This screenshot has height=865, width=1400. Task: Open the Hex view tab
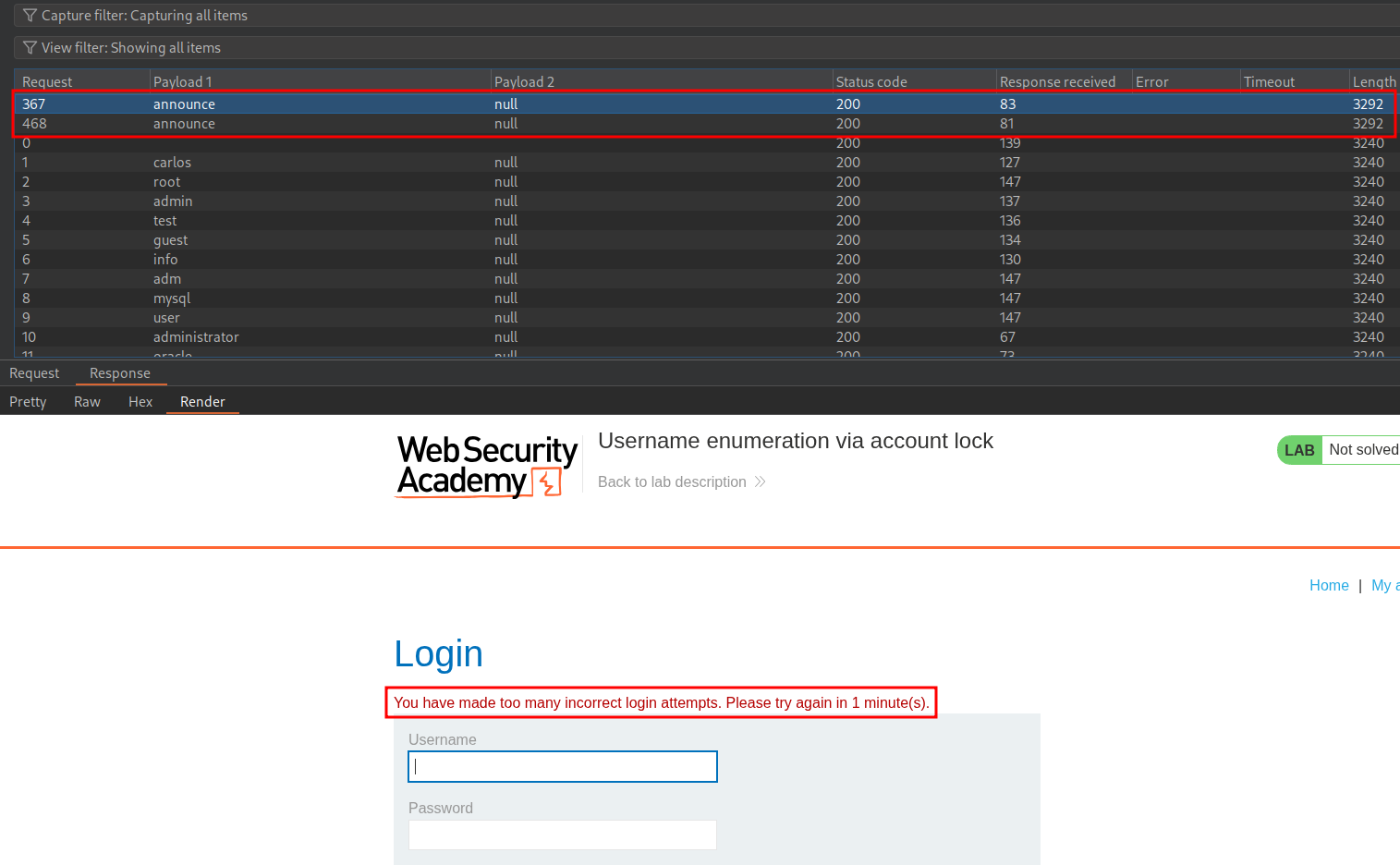pos(140,402)
